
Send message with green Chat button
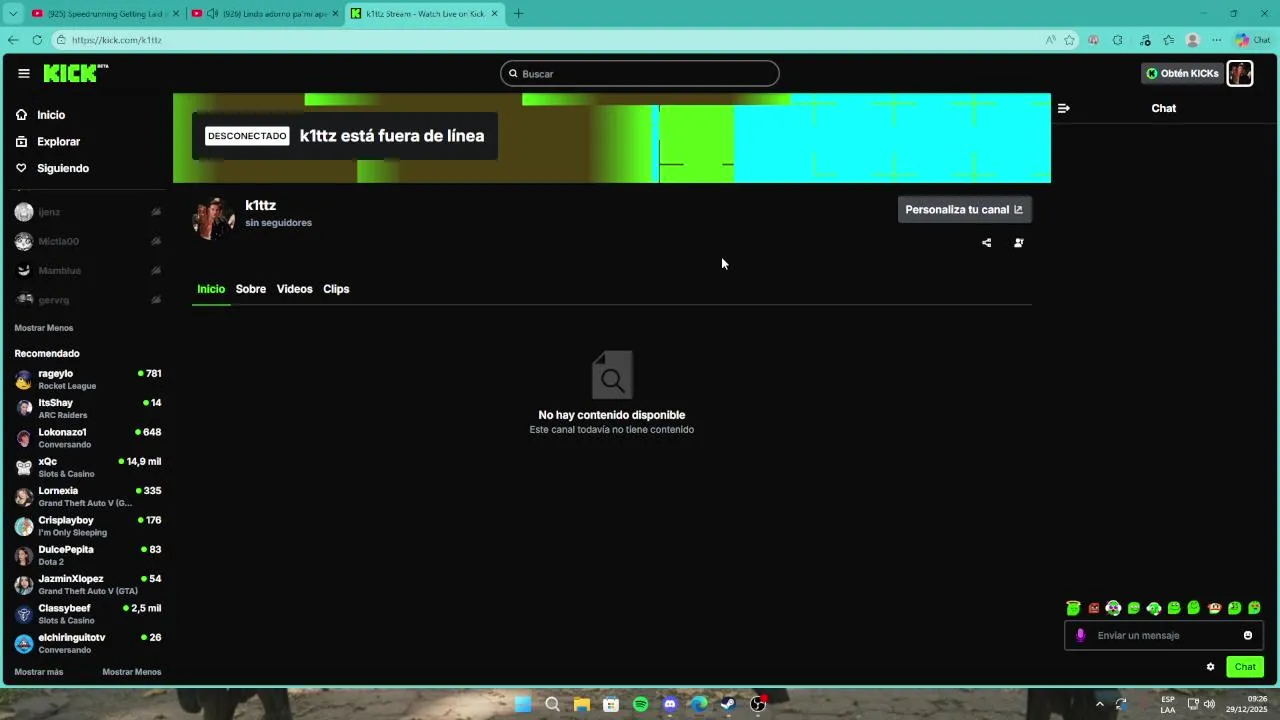(x=1245, y=667)
